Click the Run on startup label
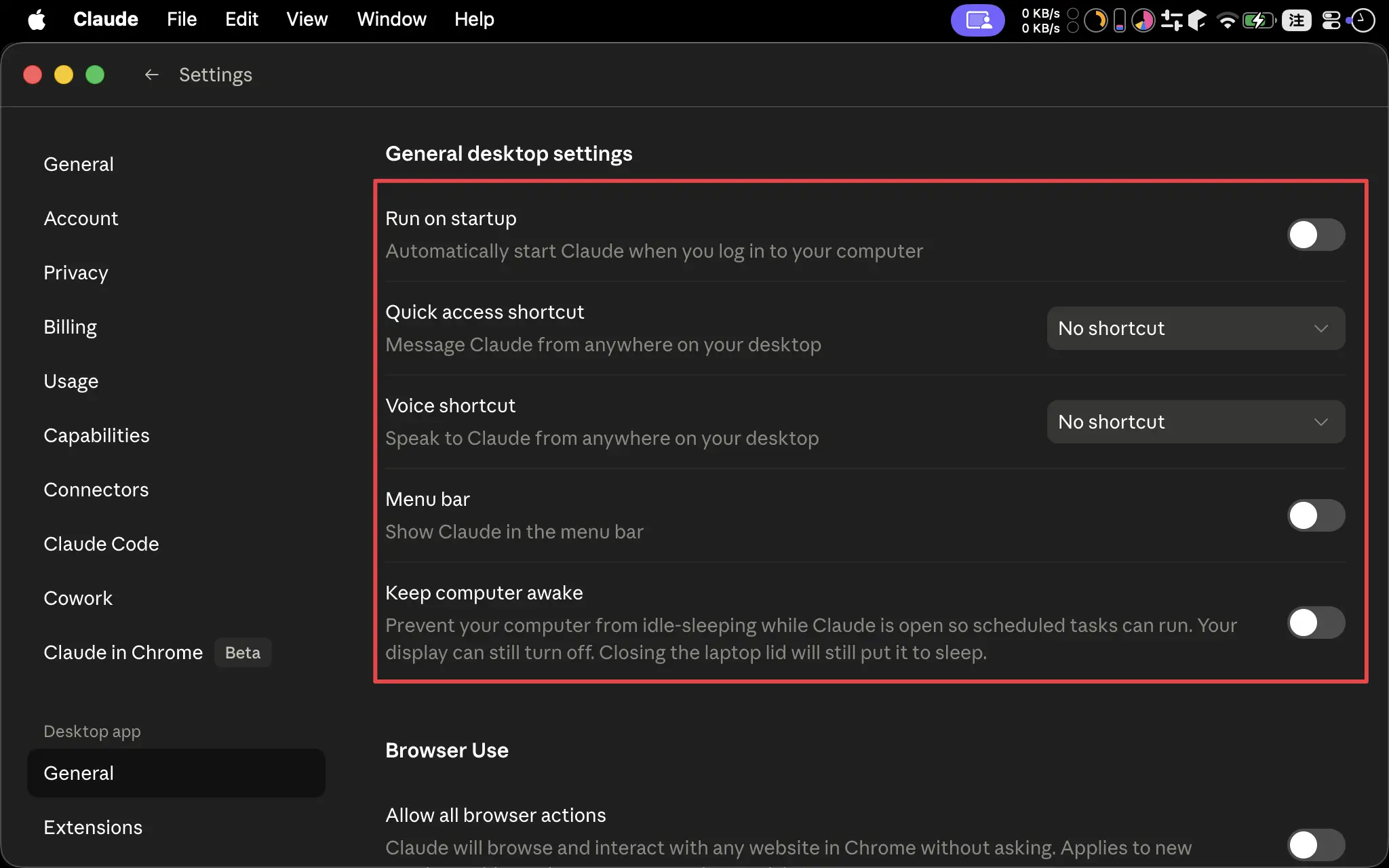1389x868 pixels. pyautogui.click(x=451, y=218)
